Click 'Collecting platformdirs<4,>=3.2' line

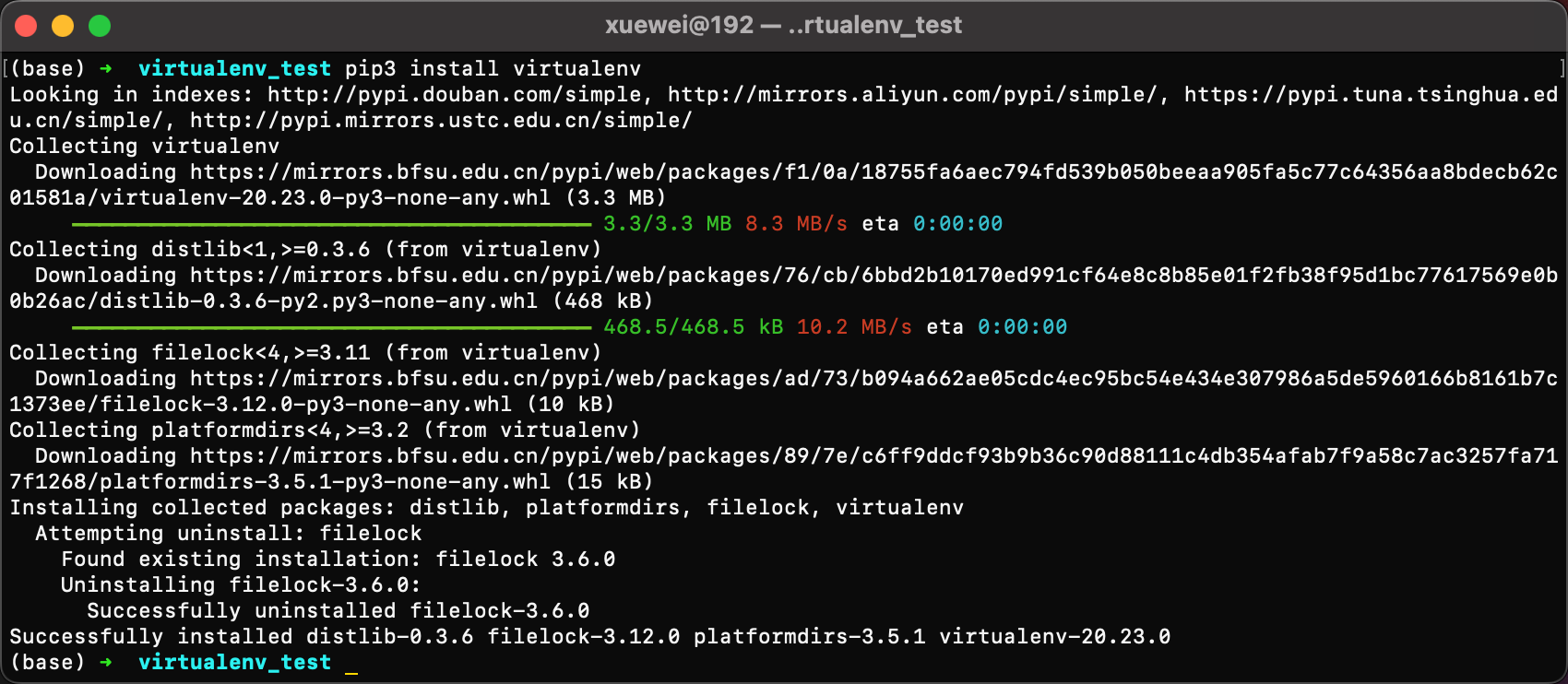pos(325,430)
